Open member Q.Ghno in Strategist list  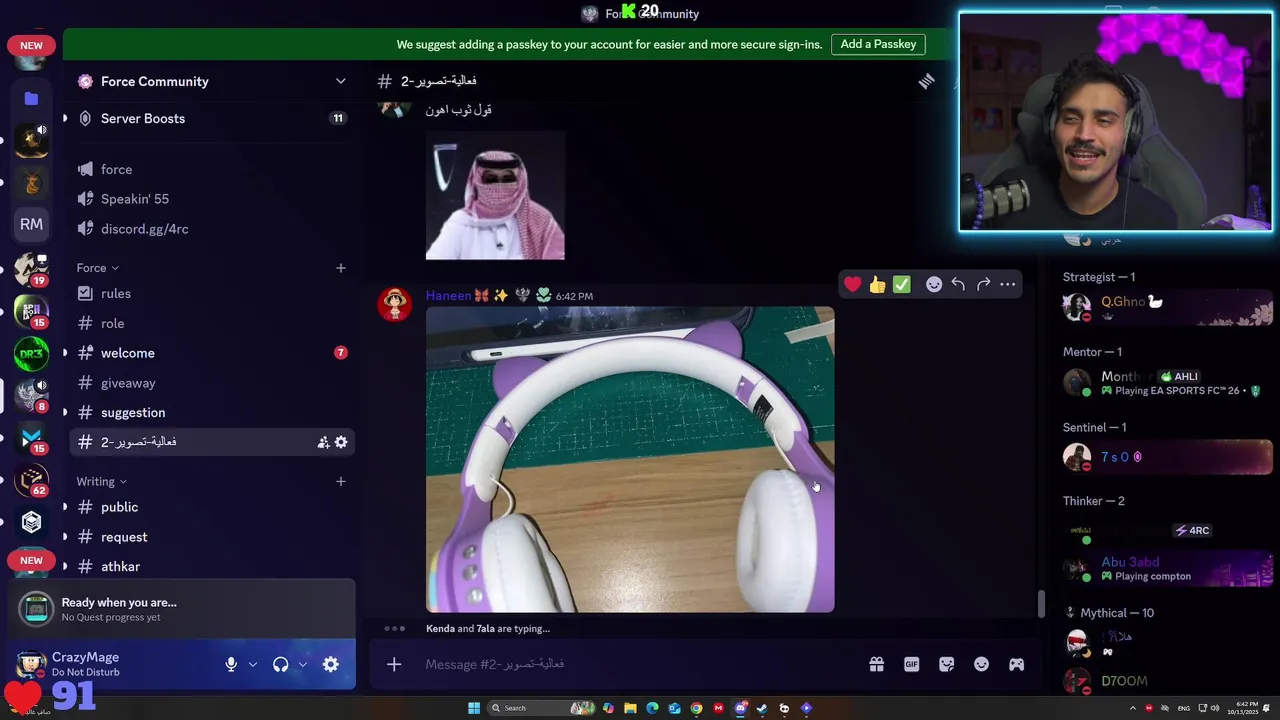(x=1166, y=305)
